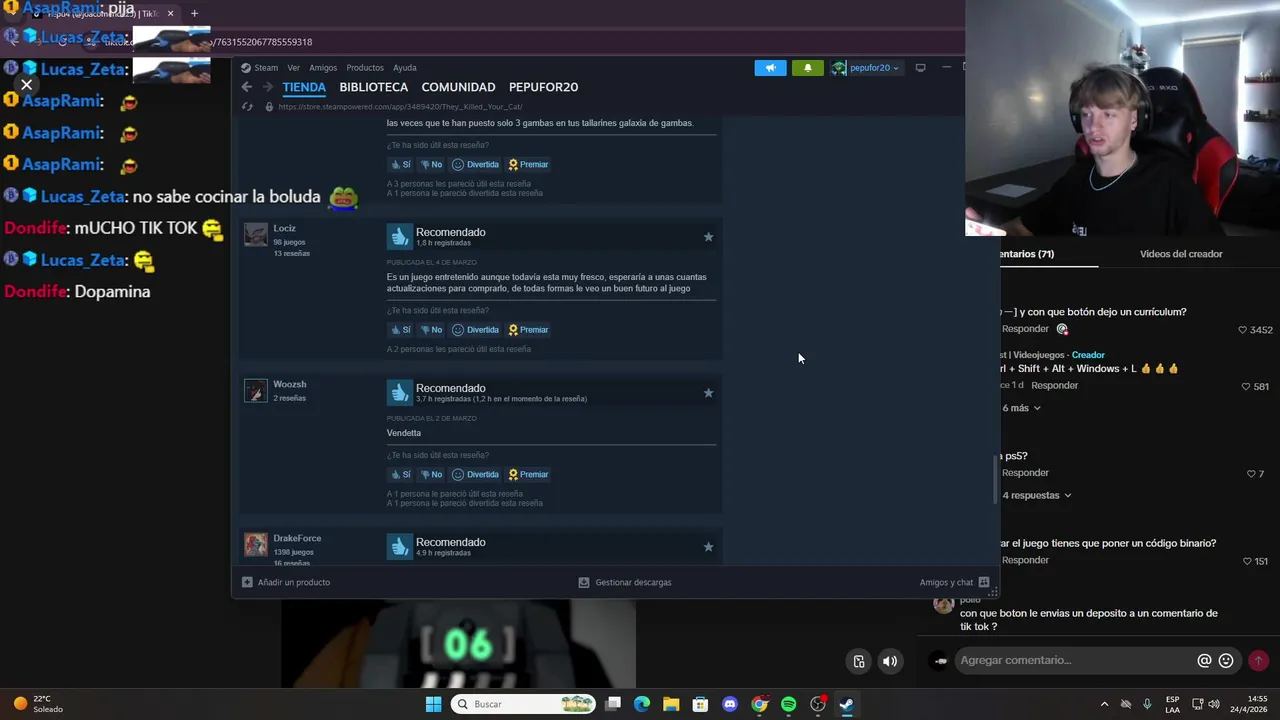This screenshot has height=720, width=1280.
Task: Expand the '6 más' replies
Action: click(1022, 408)
